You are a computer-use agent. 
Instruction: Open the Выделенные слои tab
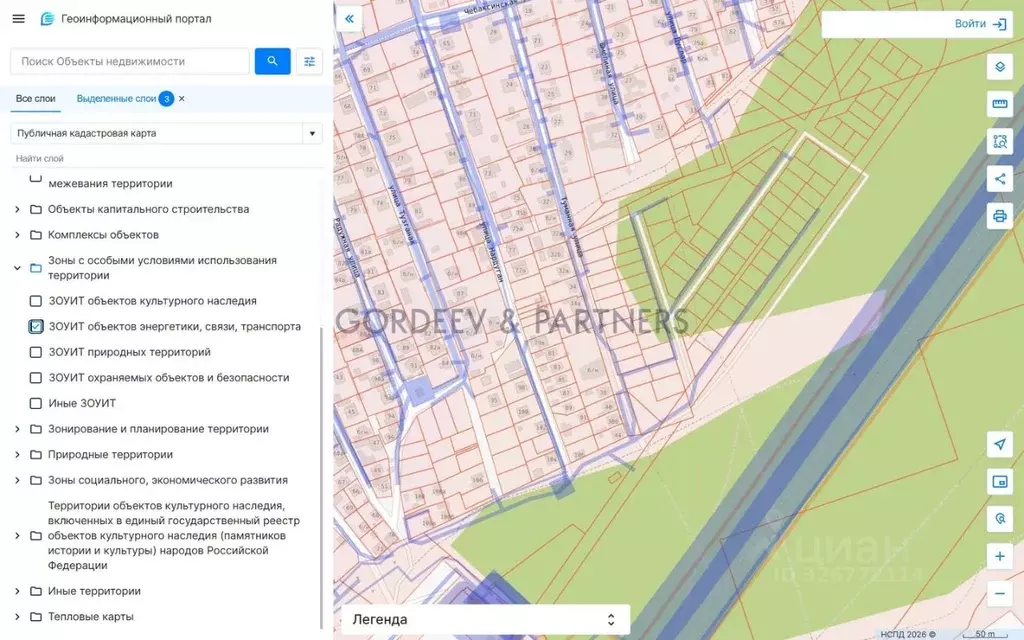[116, 99]
